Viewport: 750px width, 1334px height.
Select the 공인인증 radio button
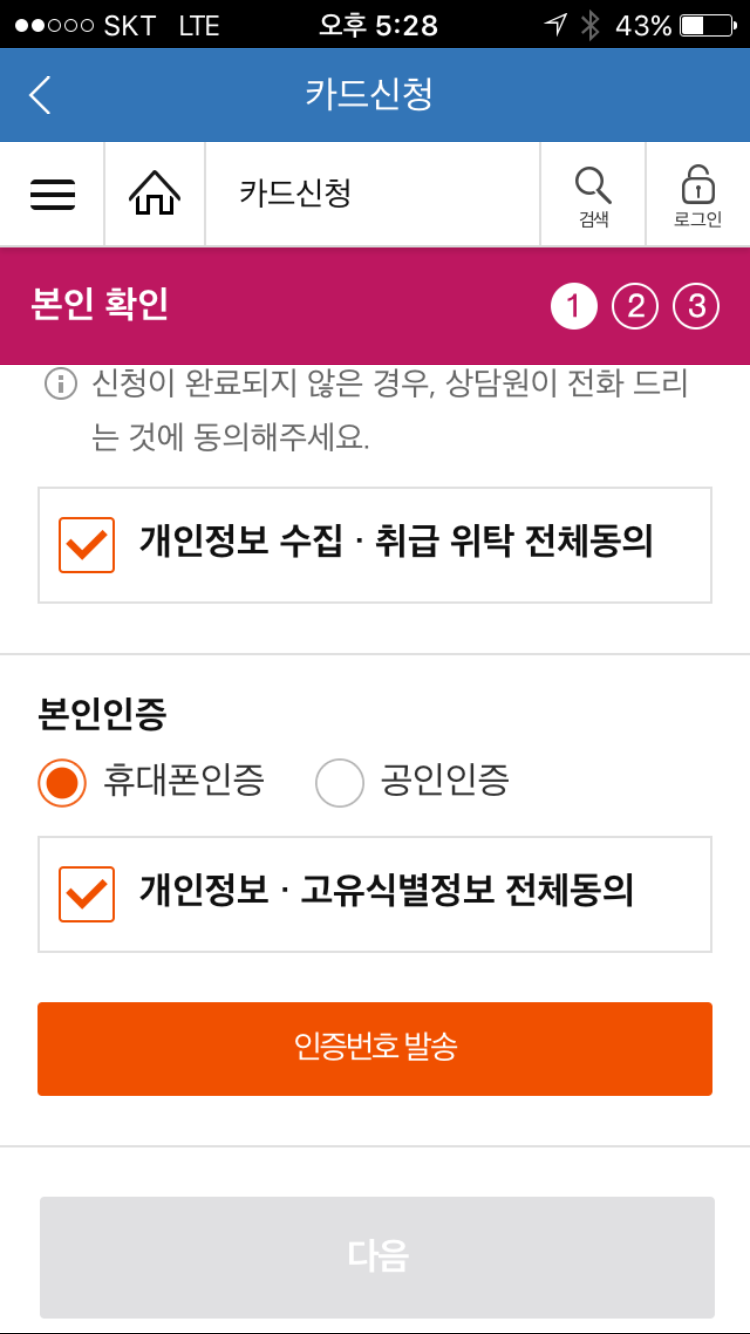[340, 782]
